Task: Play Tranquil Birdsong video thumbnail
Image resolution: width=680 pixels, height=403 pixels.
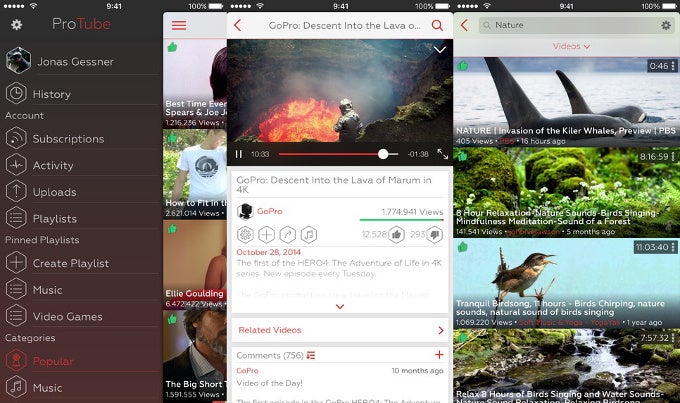Action: coord(566,283)
